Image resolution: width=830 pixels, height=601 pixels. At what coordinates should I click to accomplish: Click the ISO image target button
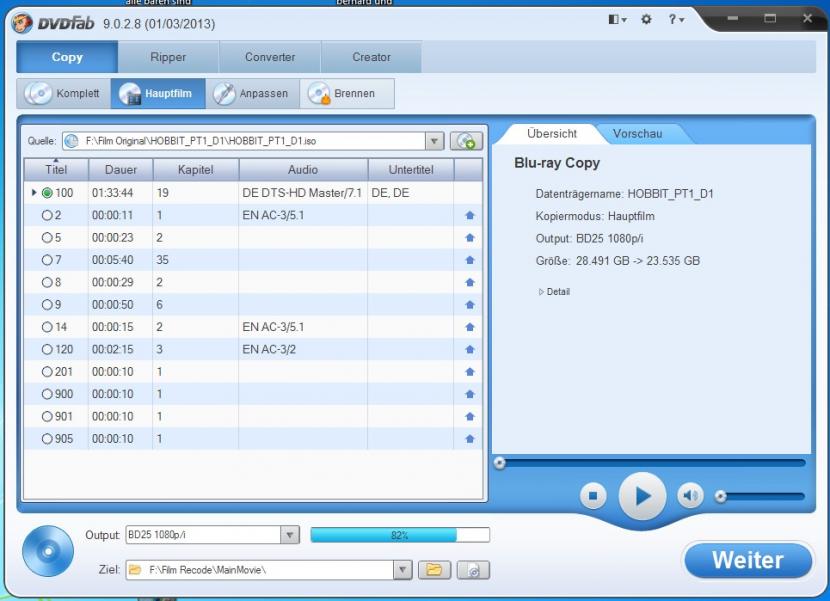point(473,570)
